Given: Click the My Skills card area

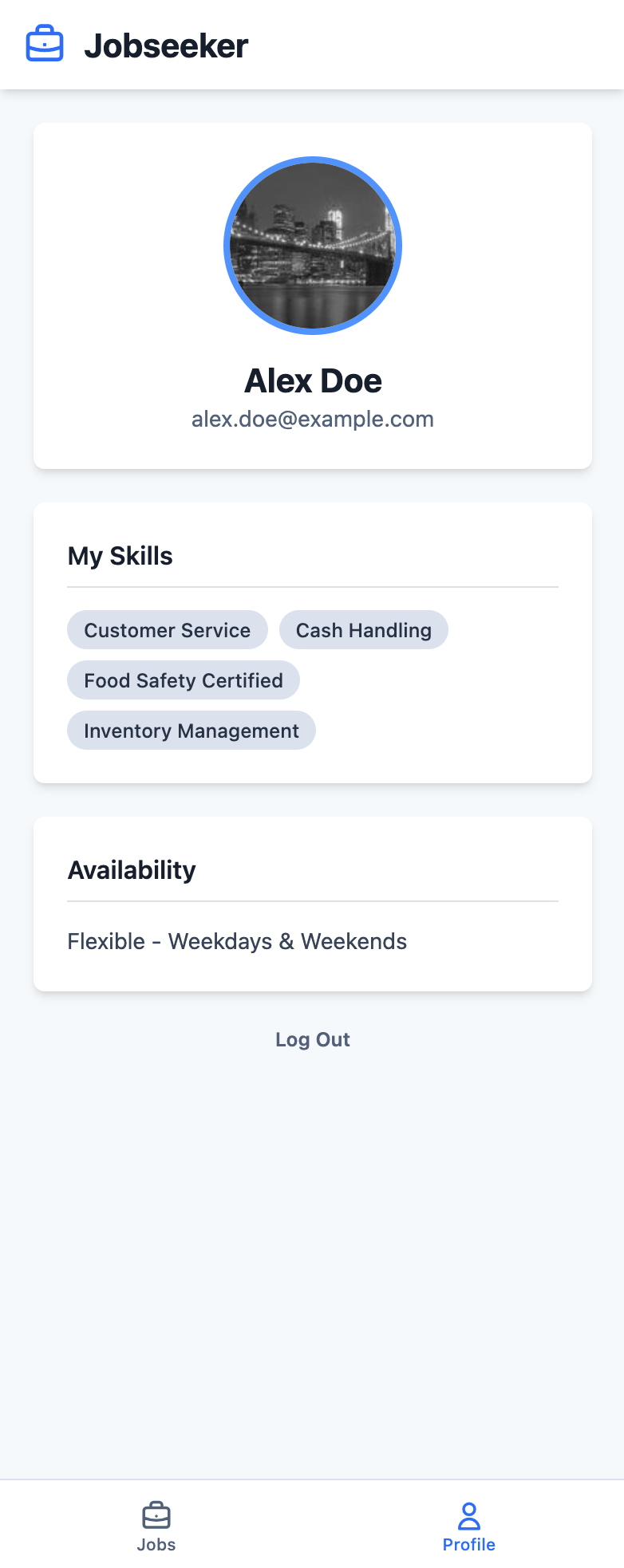Looking at the screenshot, I should pos(313,643).
